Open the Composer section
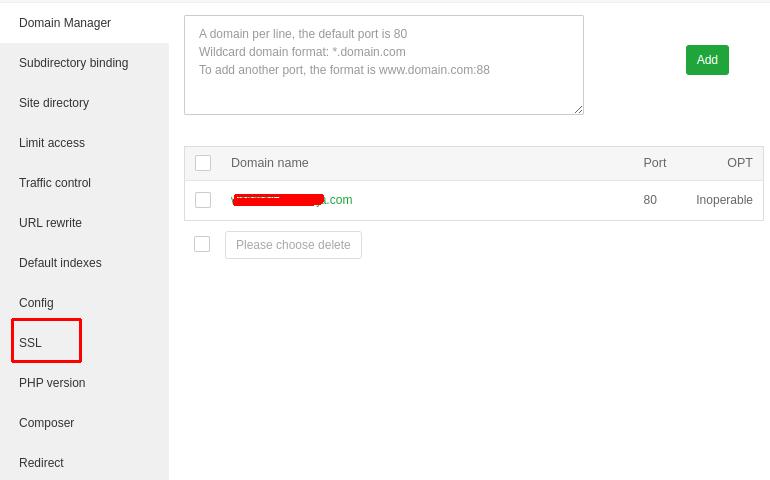Image resolution: width=770 pixels, height=480 pixels. point(46,423)
